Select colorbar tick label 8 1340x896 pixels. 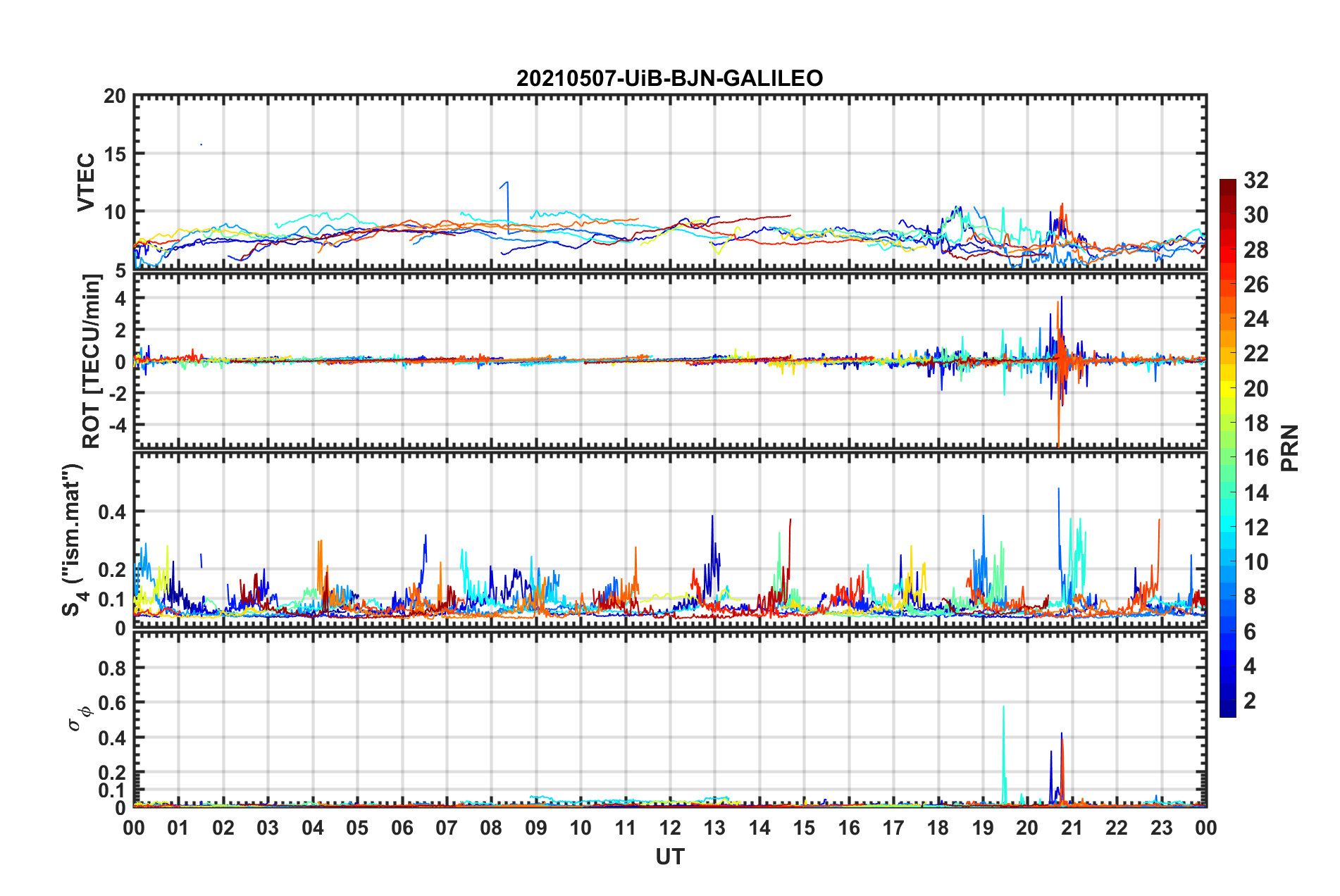1250,597
